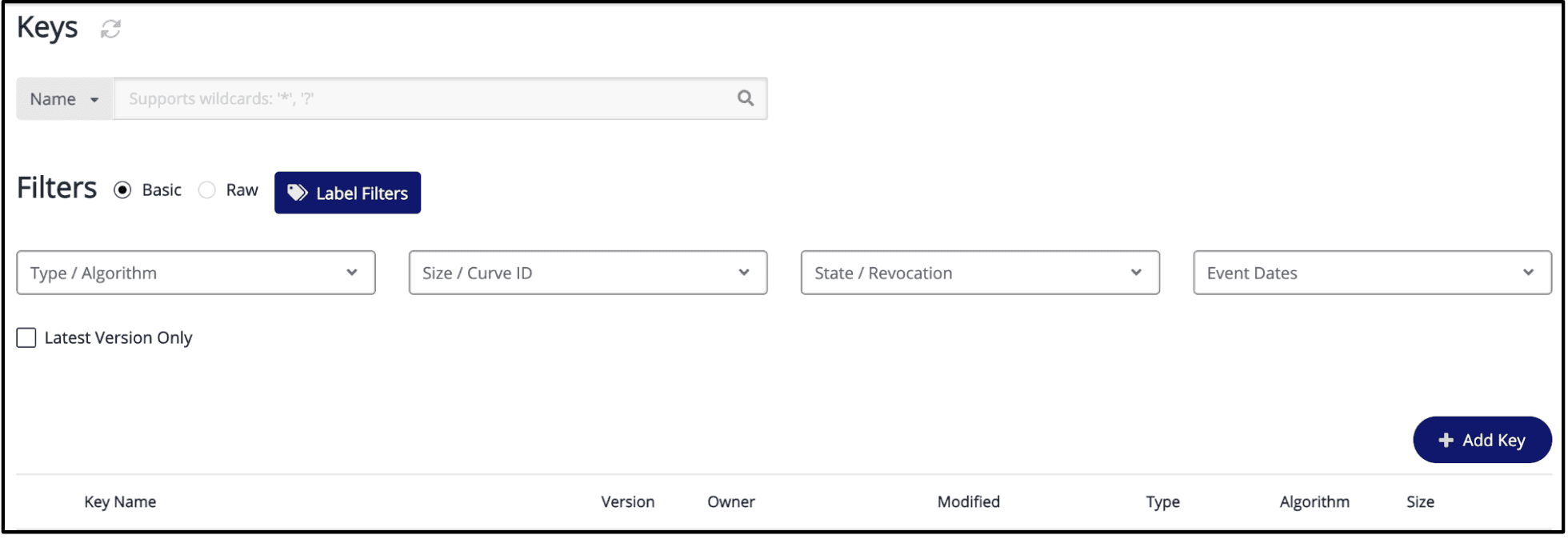The image size is (1568, 539).
Task: Click the Add Key button
Action: (1482, 440)
